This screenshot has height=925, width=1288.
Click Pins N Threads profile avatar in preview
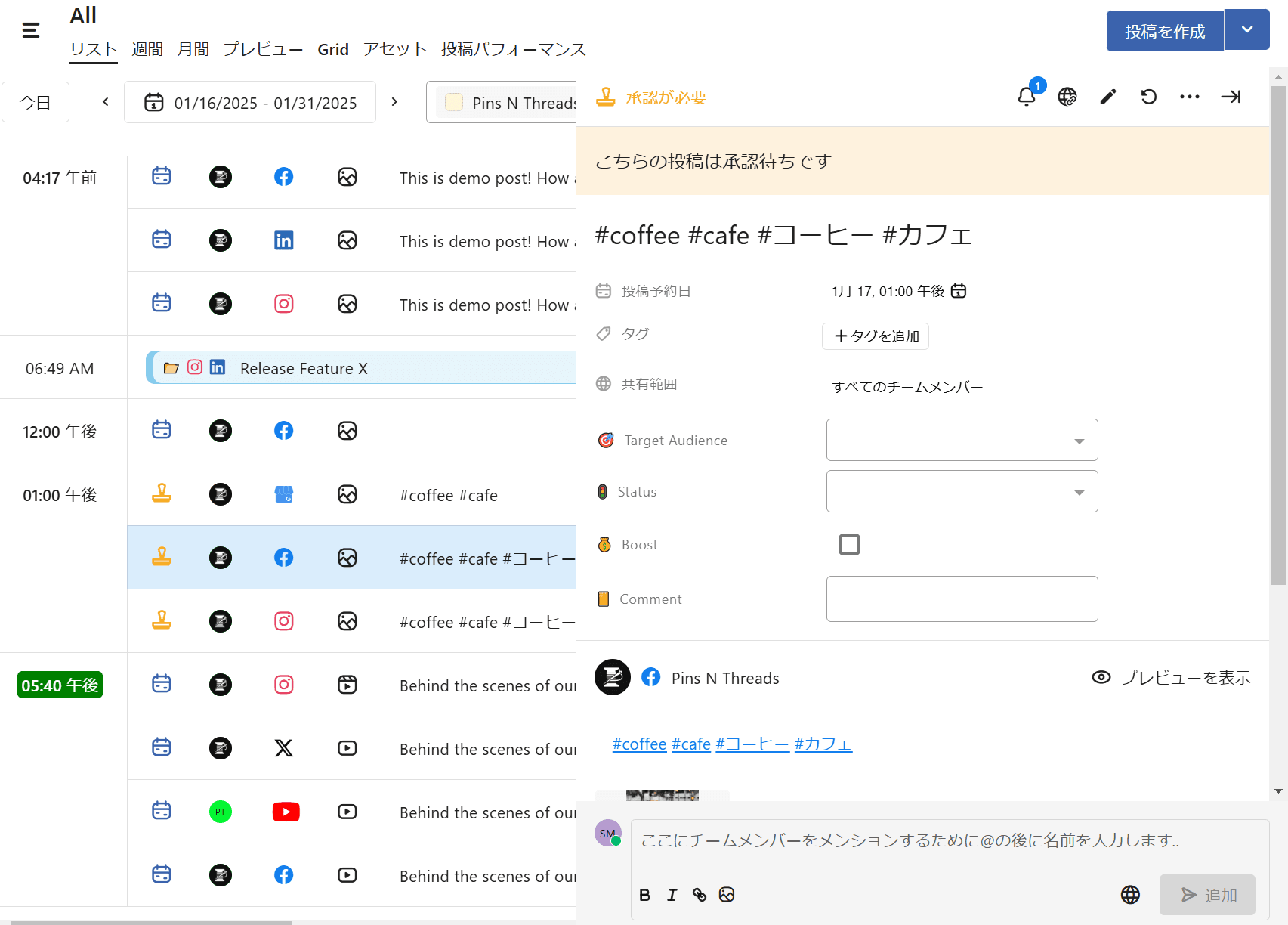pyautogui.click(x=613, y=677)
